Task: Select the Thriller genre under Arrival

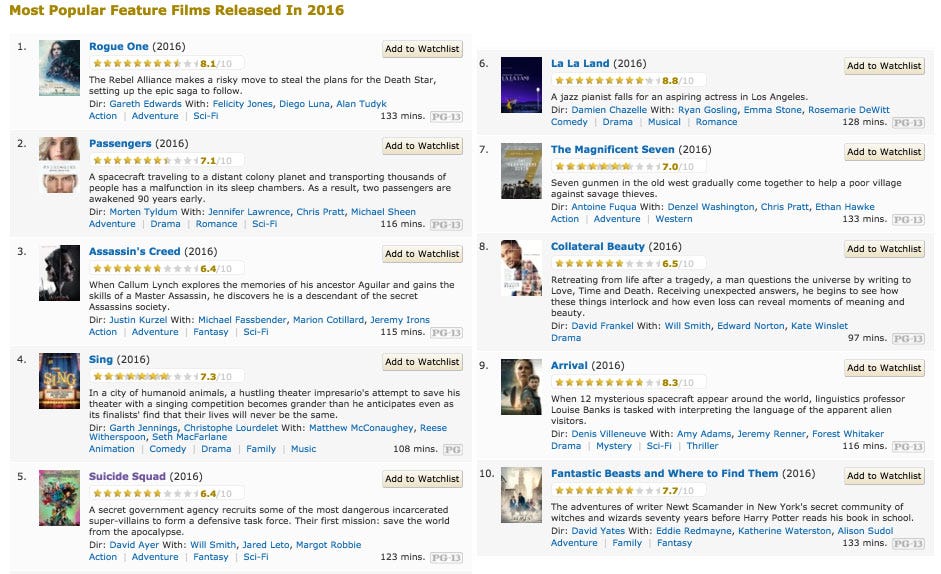Action: pos(702,446)
